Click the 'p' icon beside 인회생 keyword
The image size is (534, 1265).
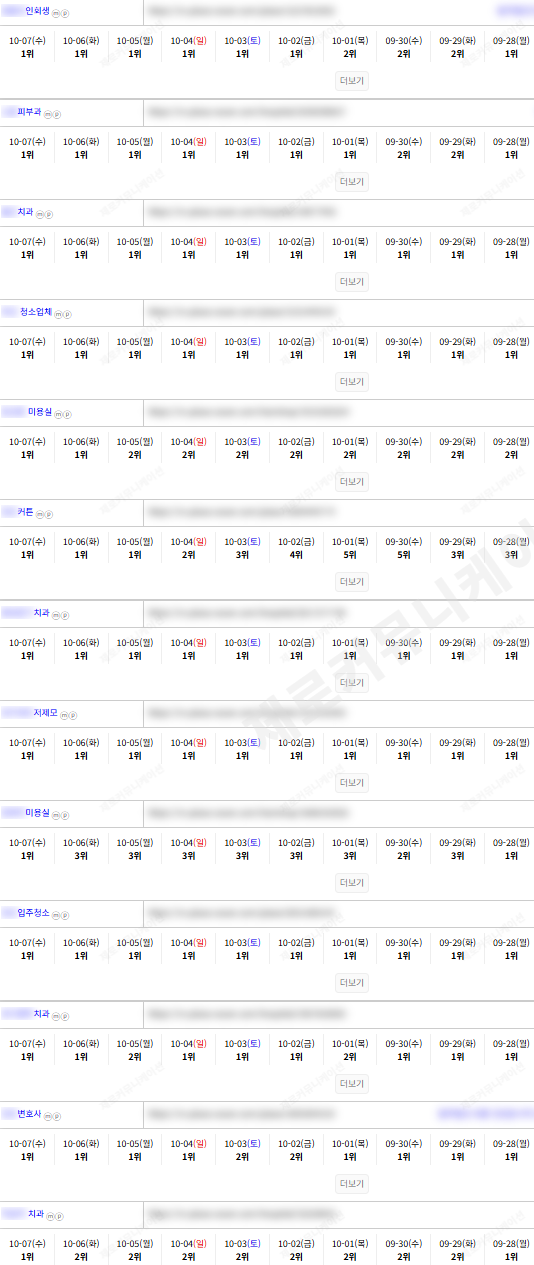pyautogui.click(x=65, y=13)
